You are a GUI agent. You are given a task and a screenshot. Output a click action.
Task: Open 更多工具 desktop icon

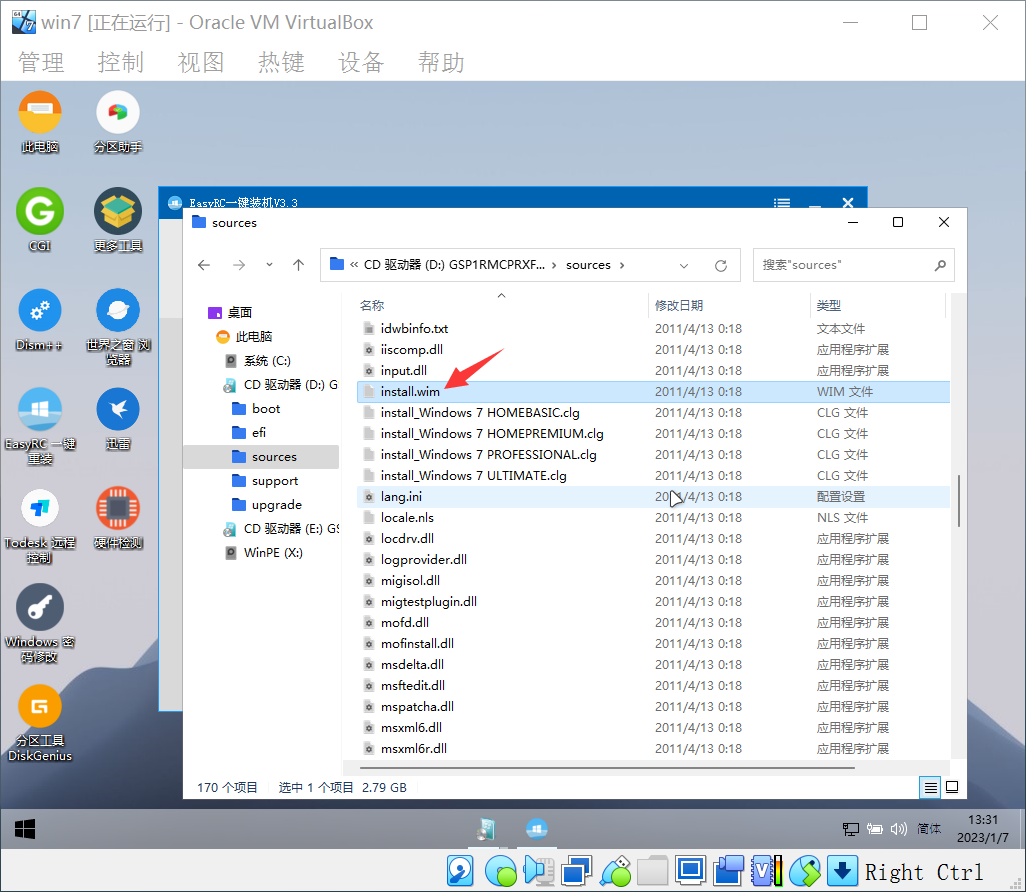pos(118,220)
